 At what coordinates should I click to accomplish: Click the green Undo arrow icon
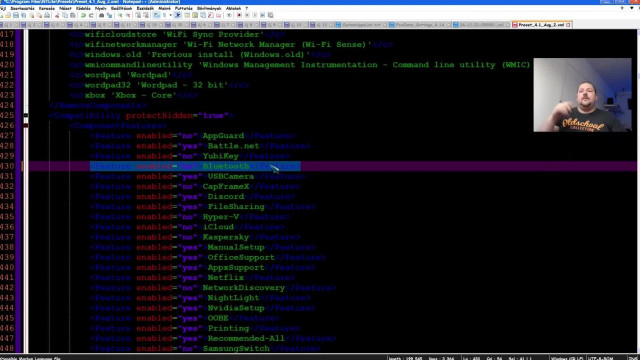(83, 15)
